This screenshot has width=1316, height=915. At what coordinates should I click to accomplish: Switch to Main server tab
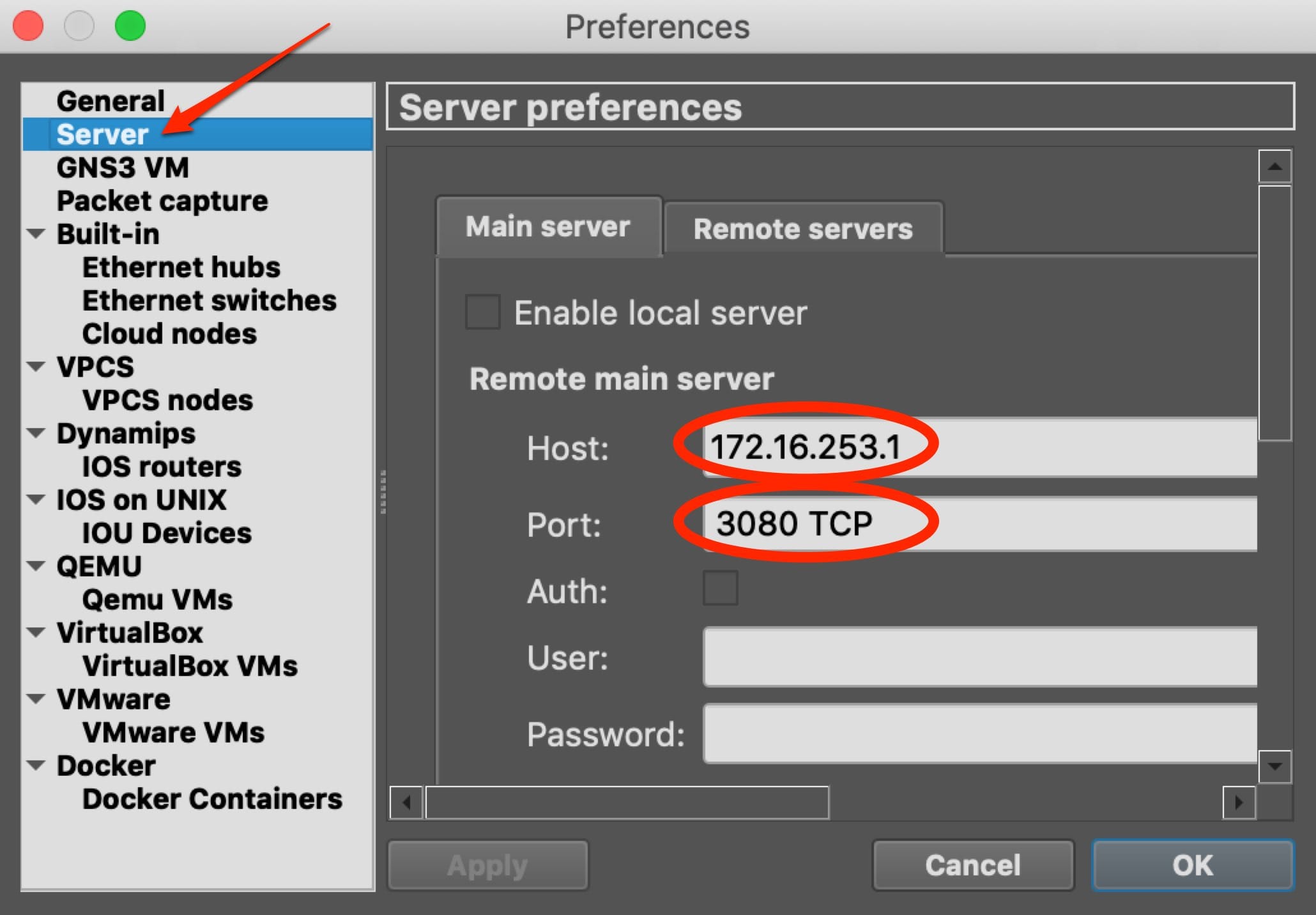(x=548, y=227)
